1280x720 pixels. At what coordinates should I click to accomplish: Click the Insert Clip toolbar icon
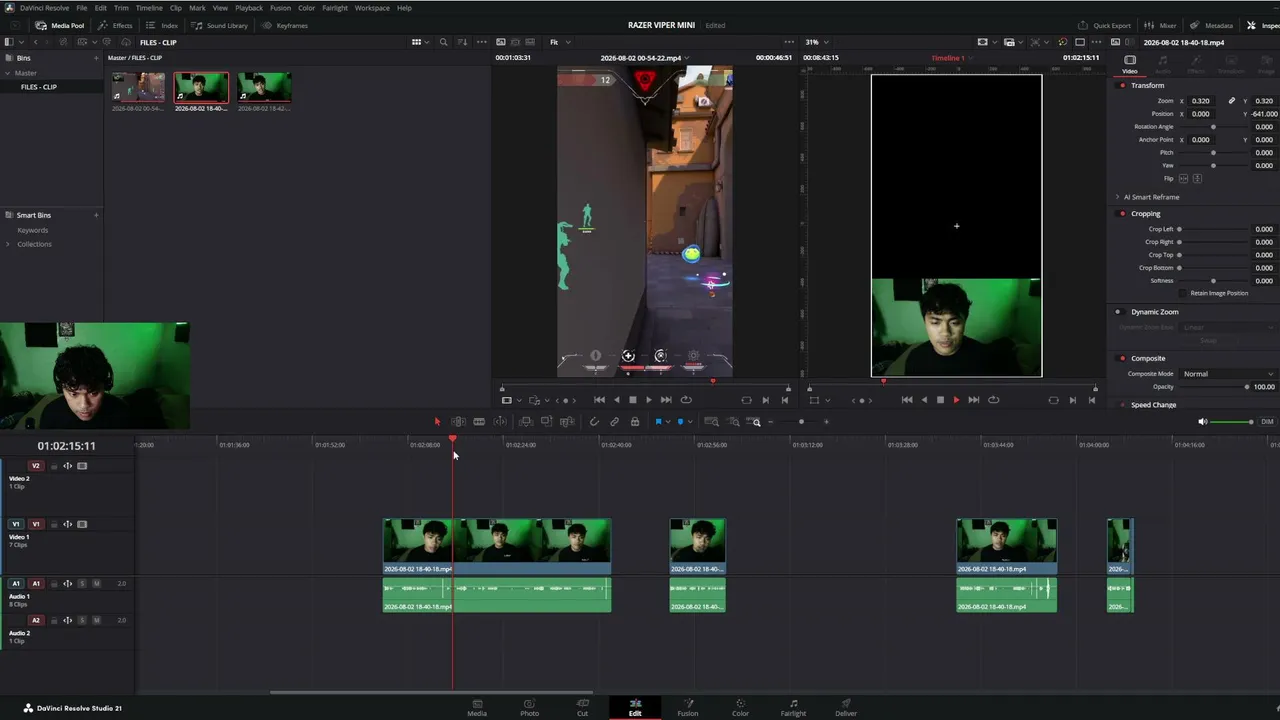(526, 422)
